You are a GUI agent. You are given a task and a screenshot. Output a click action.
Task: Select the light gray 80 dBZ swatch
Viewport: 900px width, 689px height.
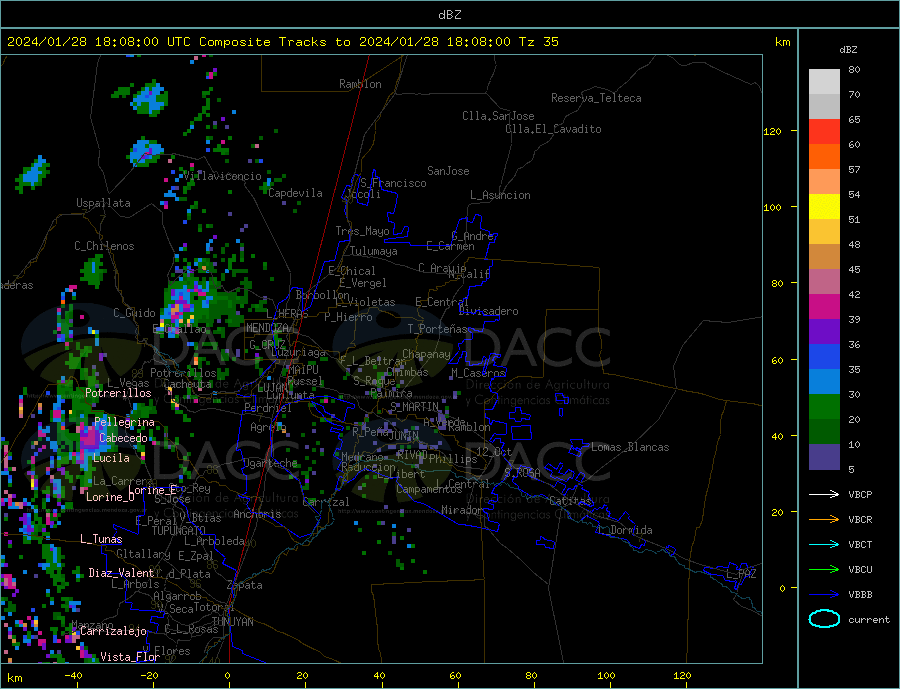824,82
